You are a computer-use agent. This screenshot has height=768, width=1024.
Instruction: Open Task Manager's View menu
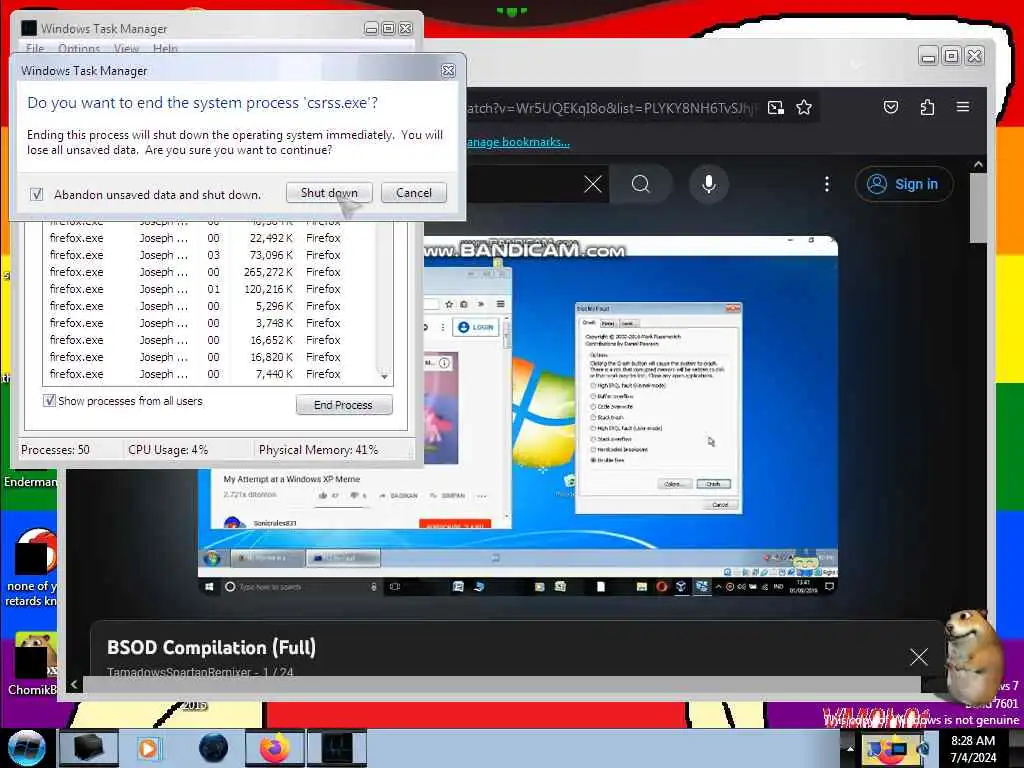click(126, 48)
